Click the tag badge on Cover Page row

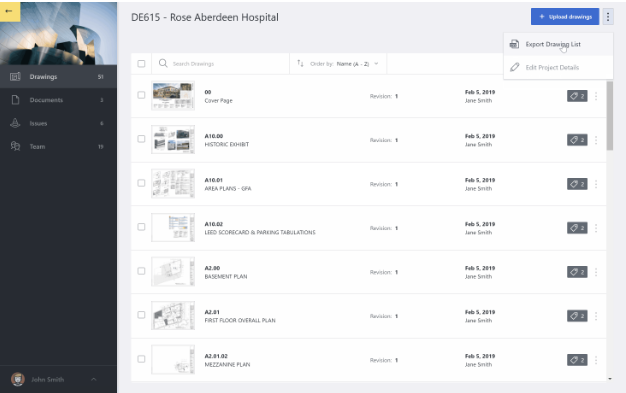577,96
